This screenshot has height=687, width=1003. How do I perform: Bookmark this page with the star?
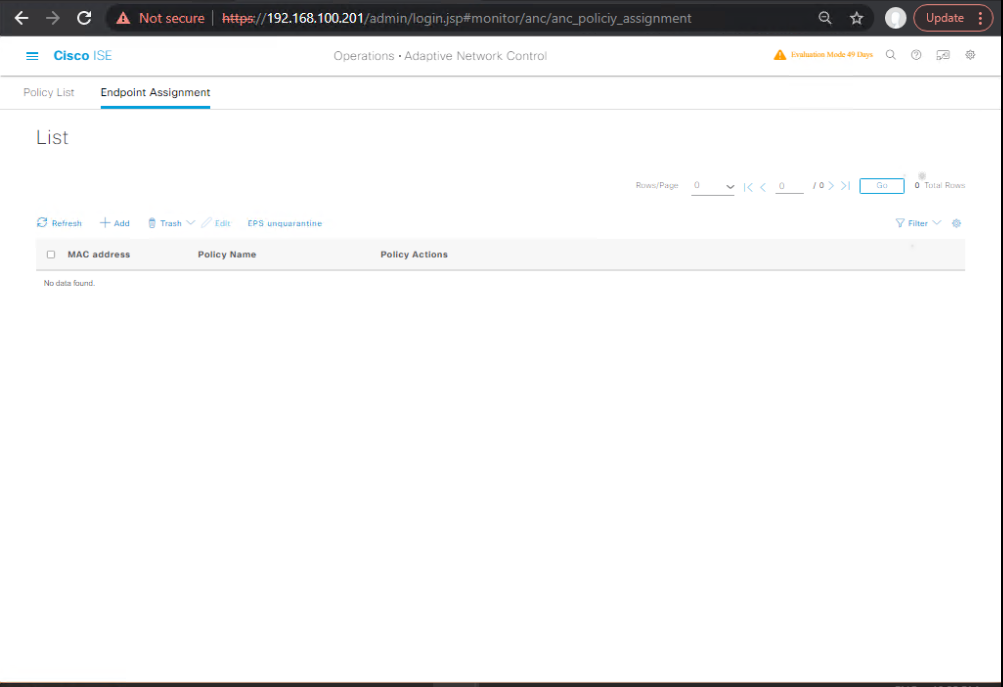tap(857, 18)
